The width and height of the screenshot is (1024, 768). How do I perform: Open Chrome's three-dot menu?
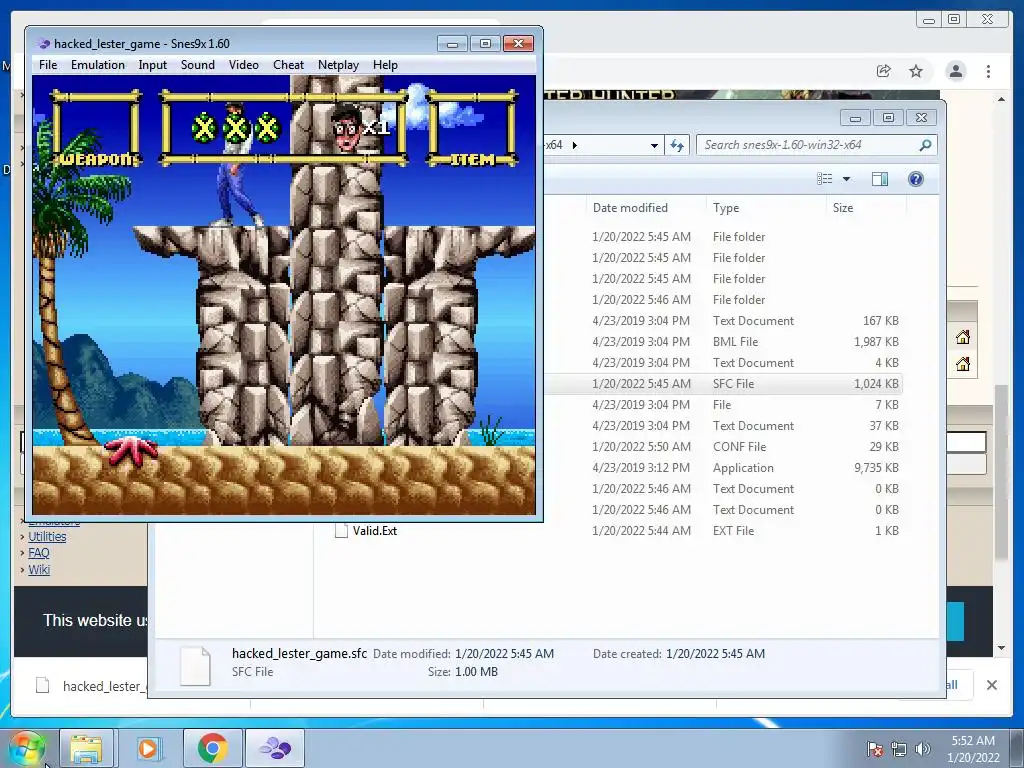click(988, 71)
